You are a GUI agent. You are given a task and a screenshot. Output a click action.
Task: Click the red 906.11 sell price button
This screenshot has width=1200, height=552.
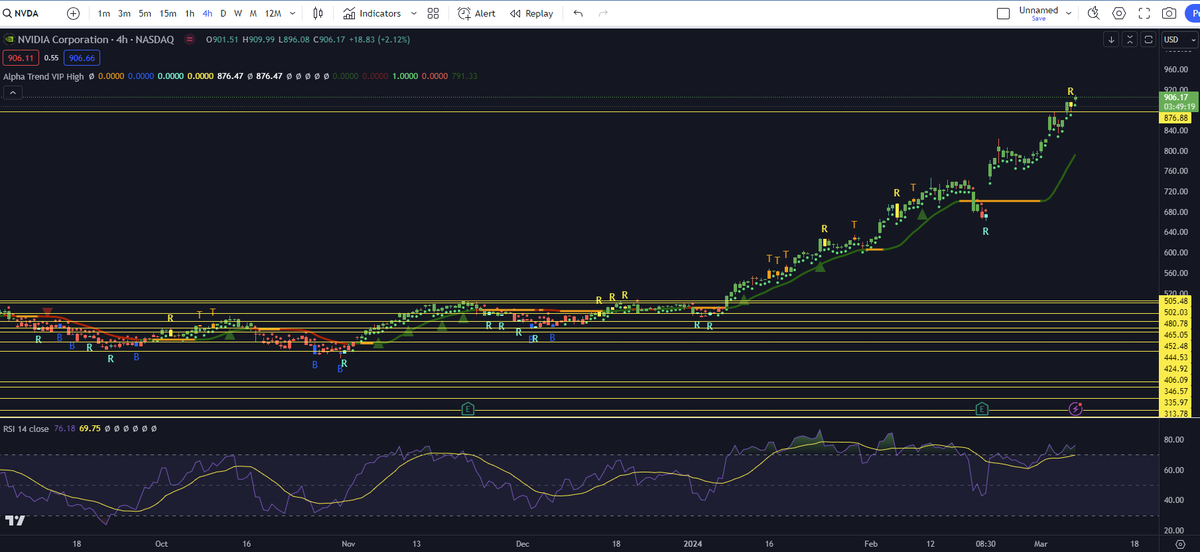pos(19,58)
